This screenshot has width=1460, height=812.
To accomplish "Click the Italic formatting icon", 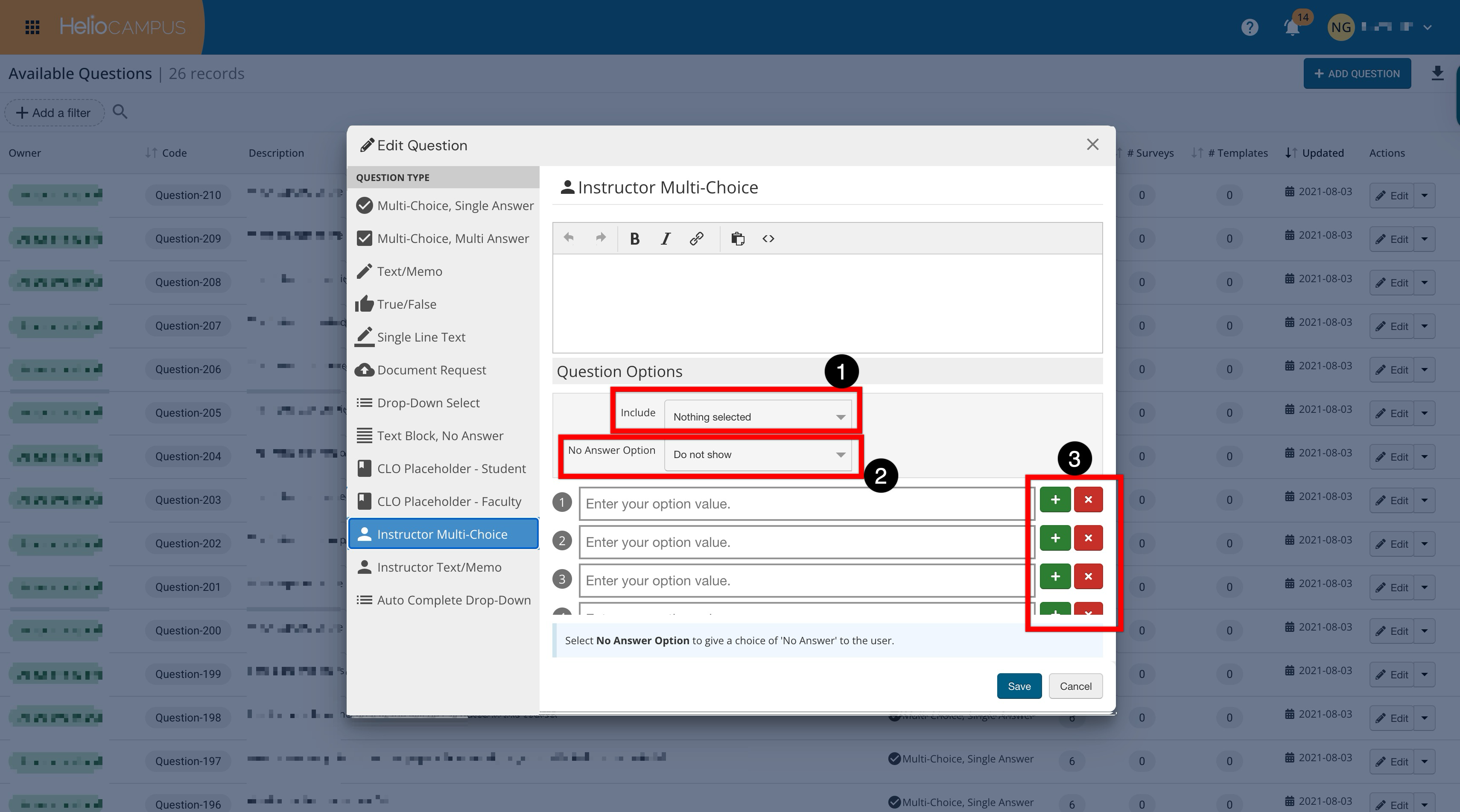I will pyautogui.click(x=666, y=239).
